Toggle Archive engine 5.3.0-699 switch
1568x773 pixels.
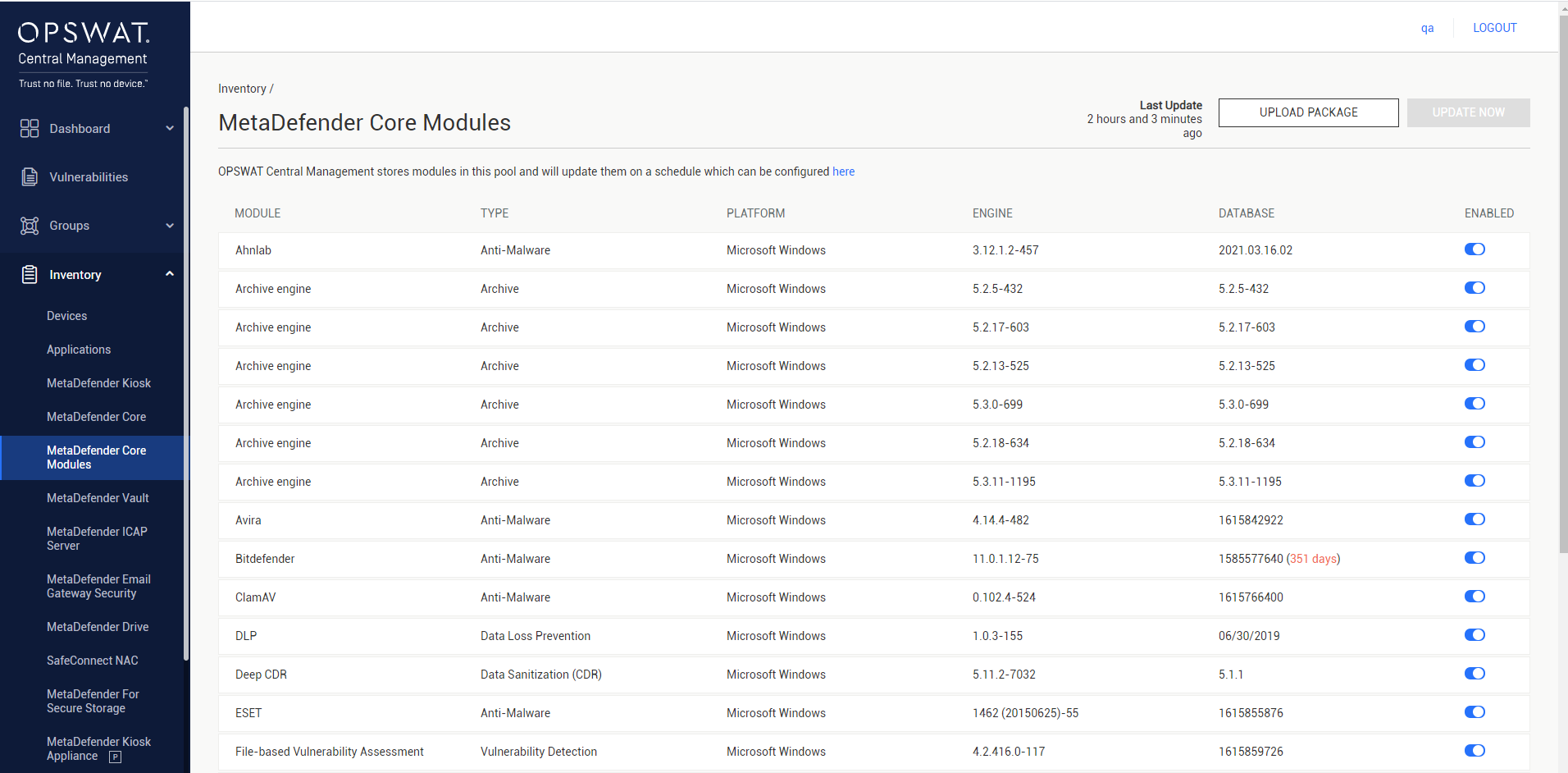[1475, 404]
